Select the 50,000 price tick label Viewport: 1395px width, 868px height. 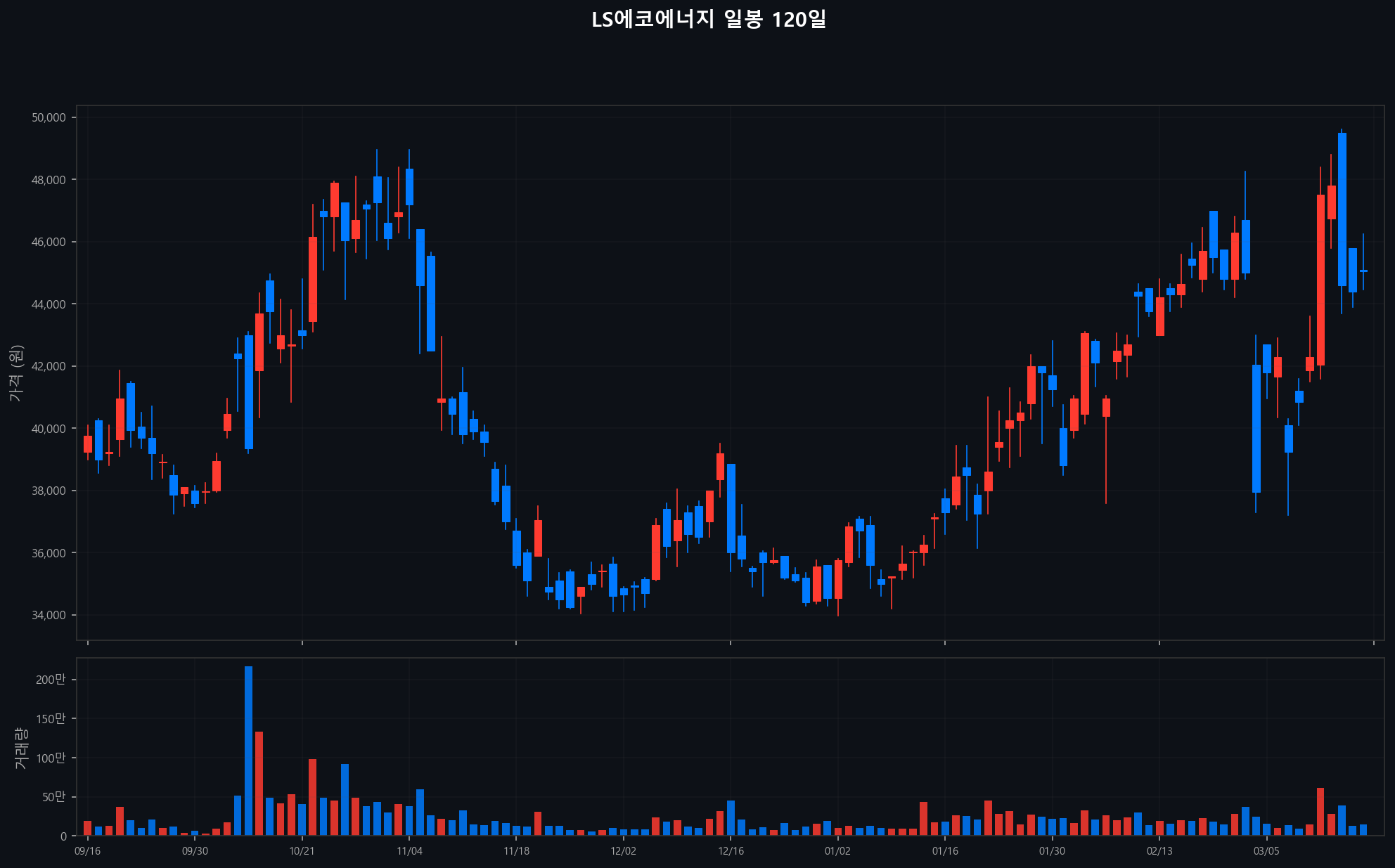[49, 117]
